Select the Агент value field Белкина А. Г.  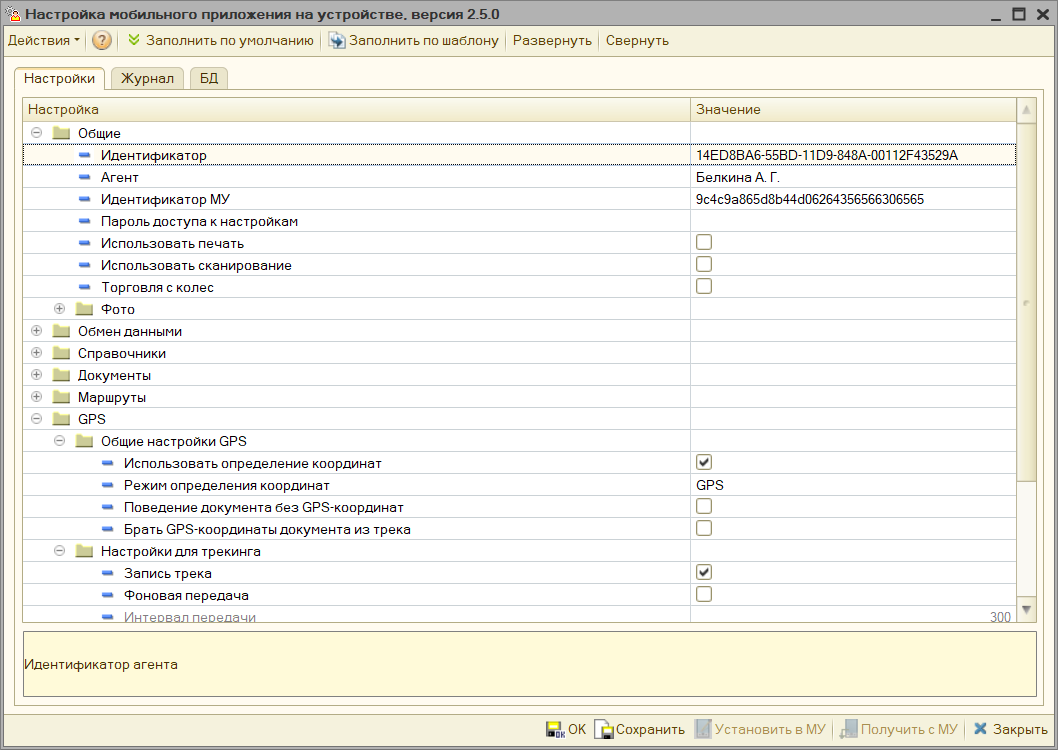point(853,177)
